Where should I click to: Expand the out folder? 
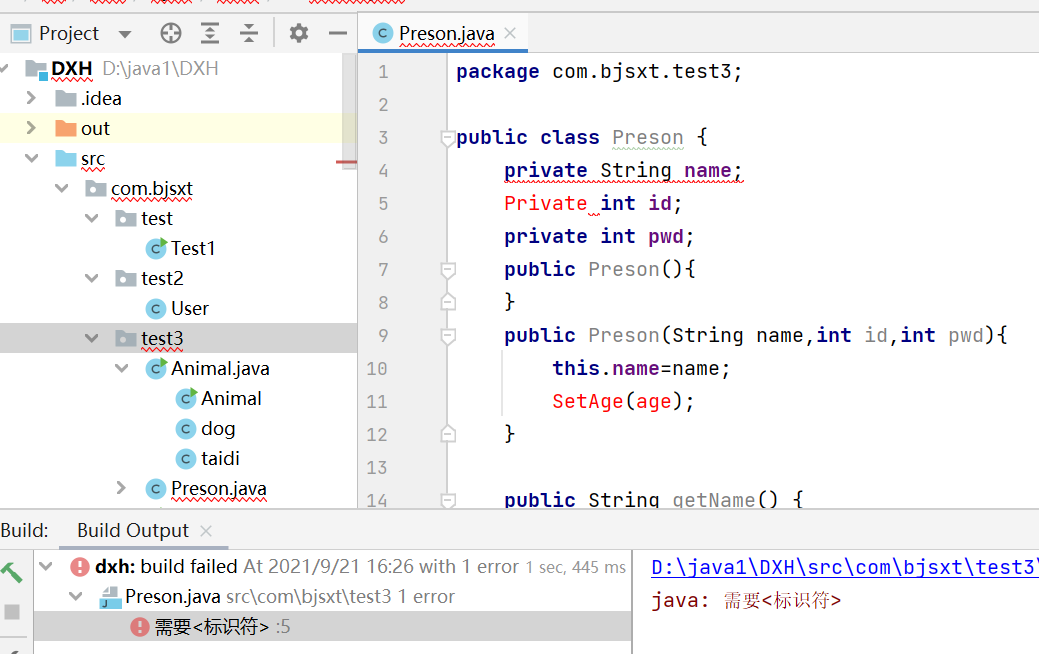click(x=30, y=128)
